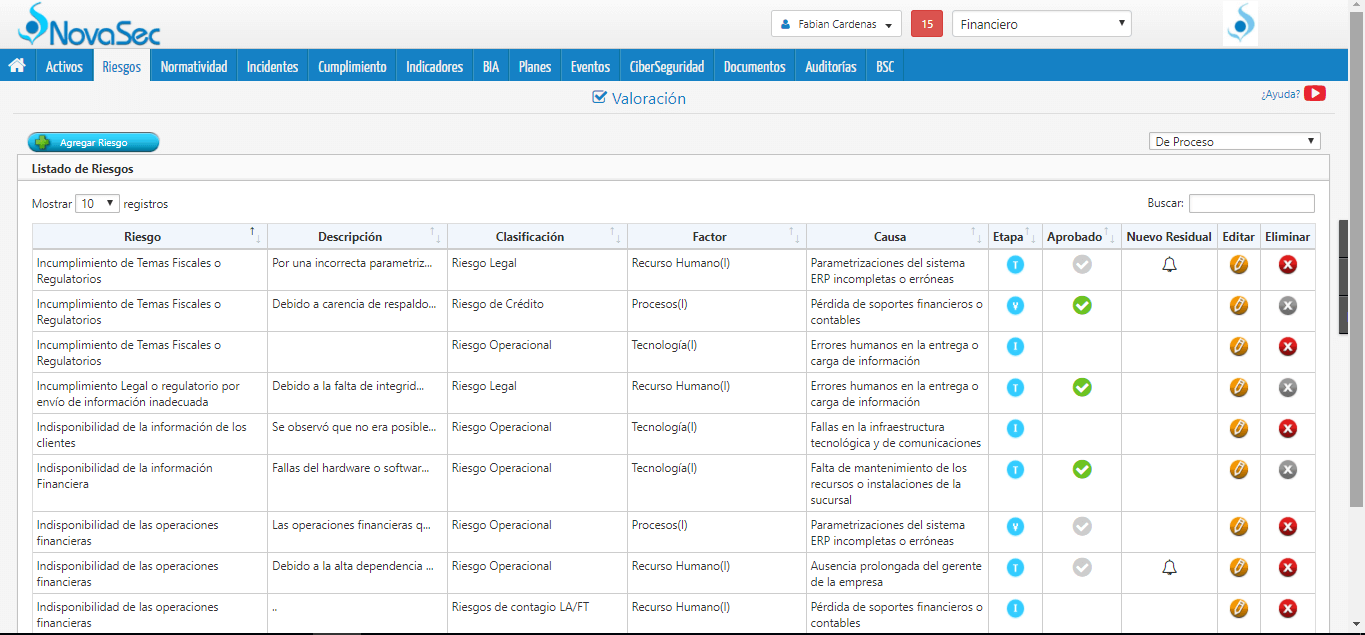Click bell icon in 'Ausencia prolongada del gerente' row
Viewport: 1365px width, 635px height.
coord(1169,567)
